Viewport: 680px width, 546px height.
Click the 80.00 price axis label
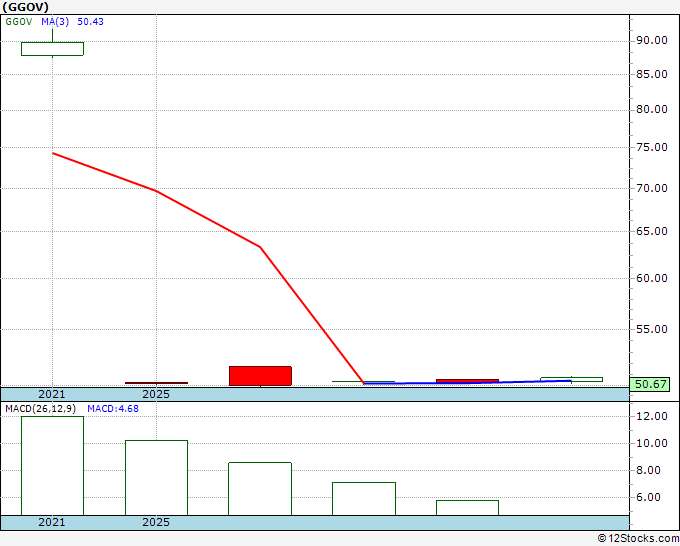tap(652, 109)
